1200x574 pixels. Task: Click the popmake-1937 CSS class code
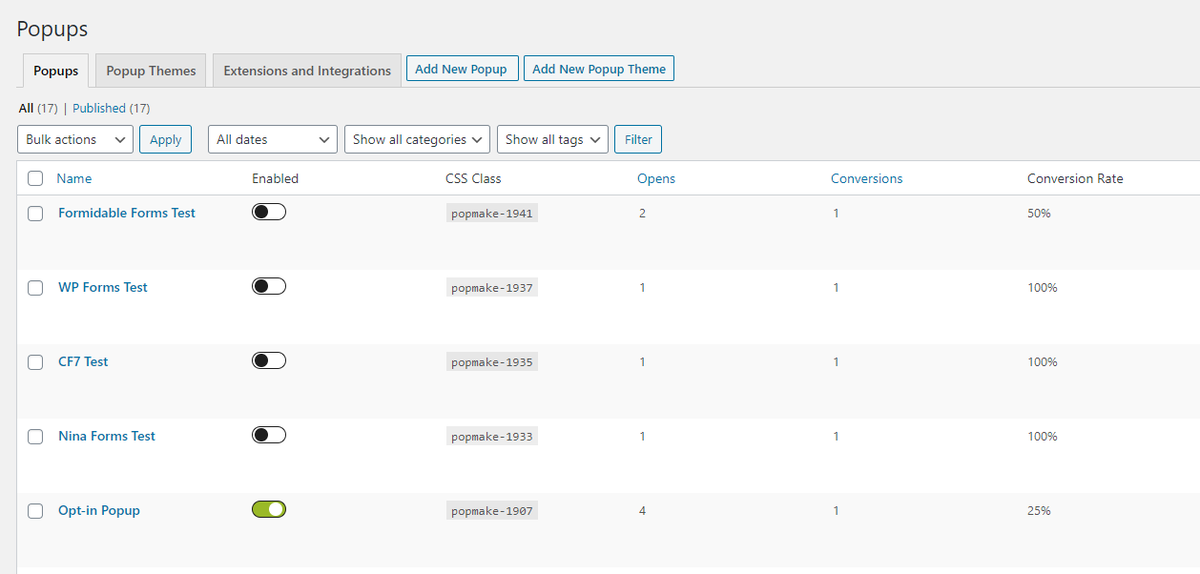(492, 288)
